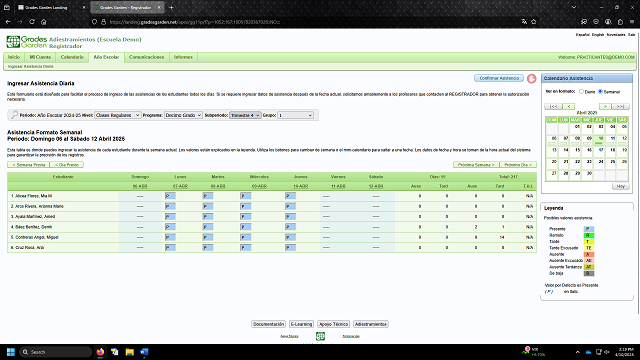This screenshot has height=360, width=640.
Task: Click the green Grades Garden footer icon
Action: [320, 336]
